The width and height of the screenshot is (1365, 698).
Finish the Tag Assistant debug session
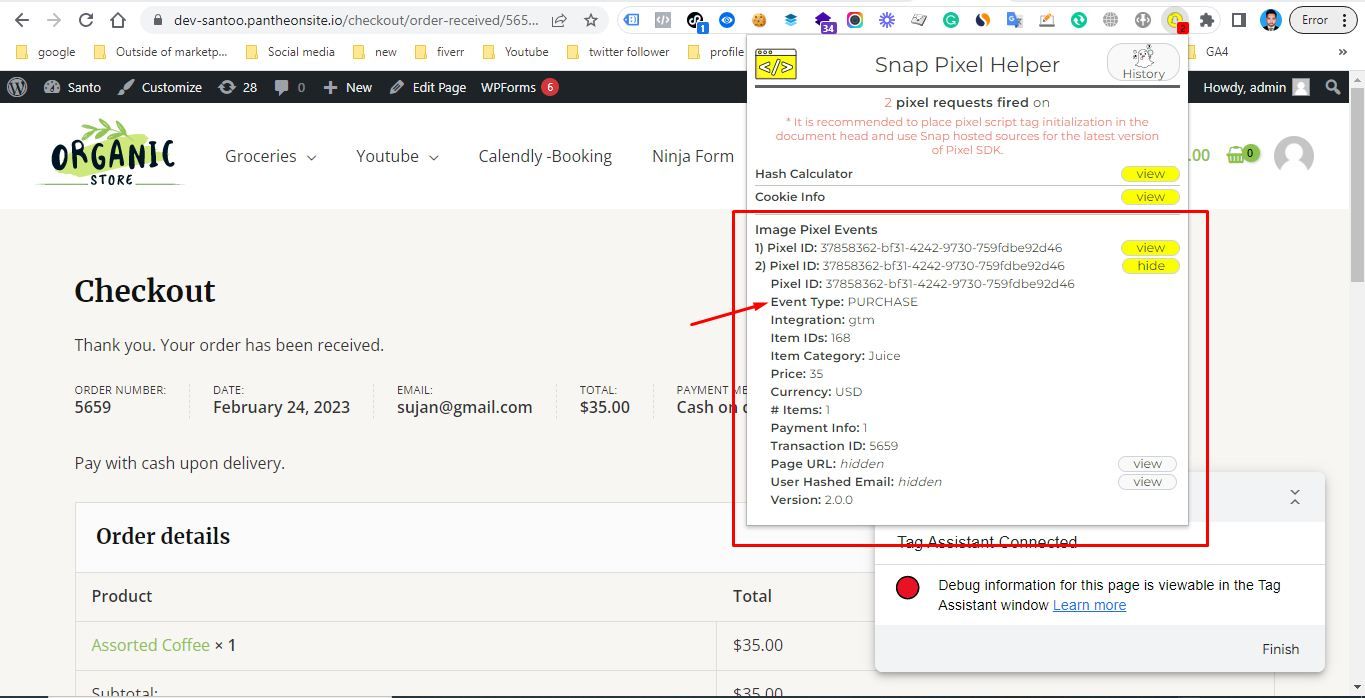click(1280, 649)
